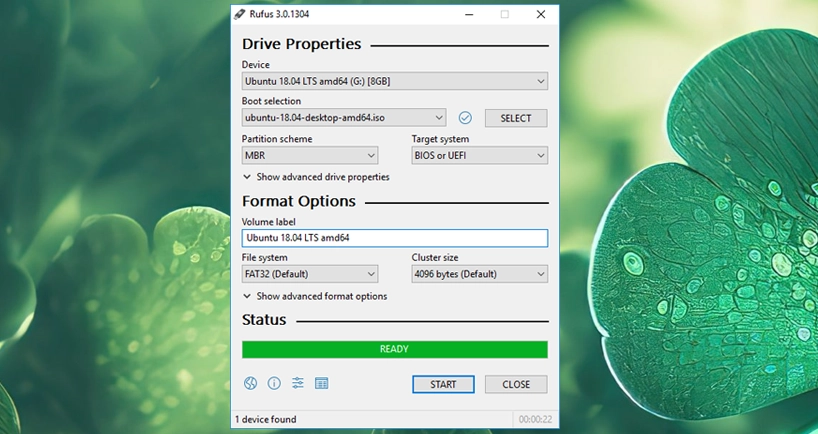This screenshot has height=434, width=818.
Task: Close the Rufus window with X
Action: coord(541,14)
